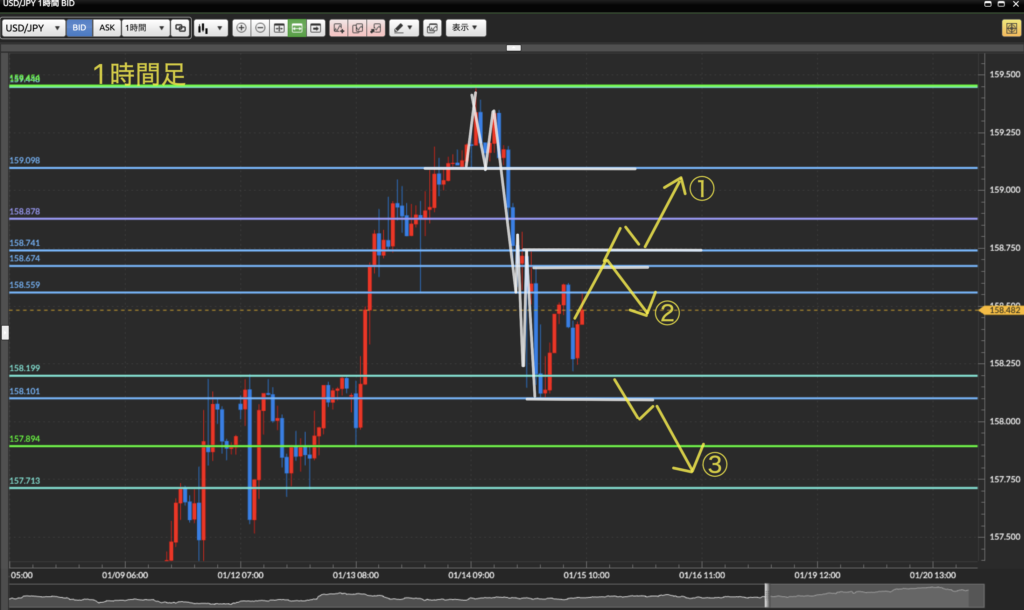1024x610 pixels.
Task: Switch price to ASK
Action: 107,28
